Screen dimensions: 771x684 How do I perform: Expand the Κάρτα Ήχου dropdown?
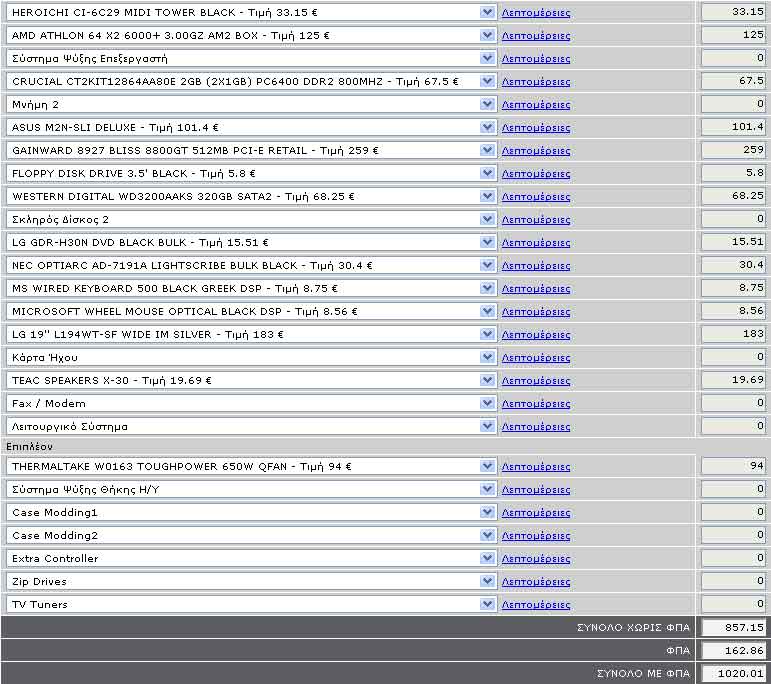(x=251, y=357)
